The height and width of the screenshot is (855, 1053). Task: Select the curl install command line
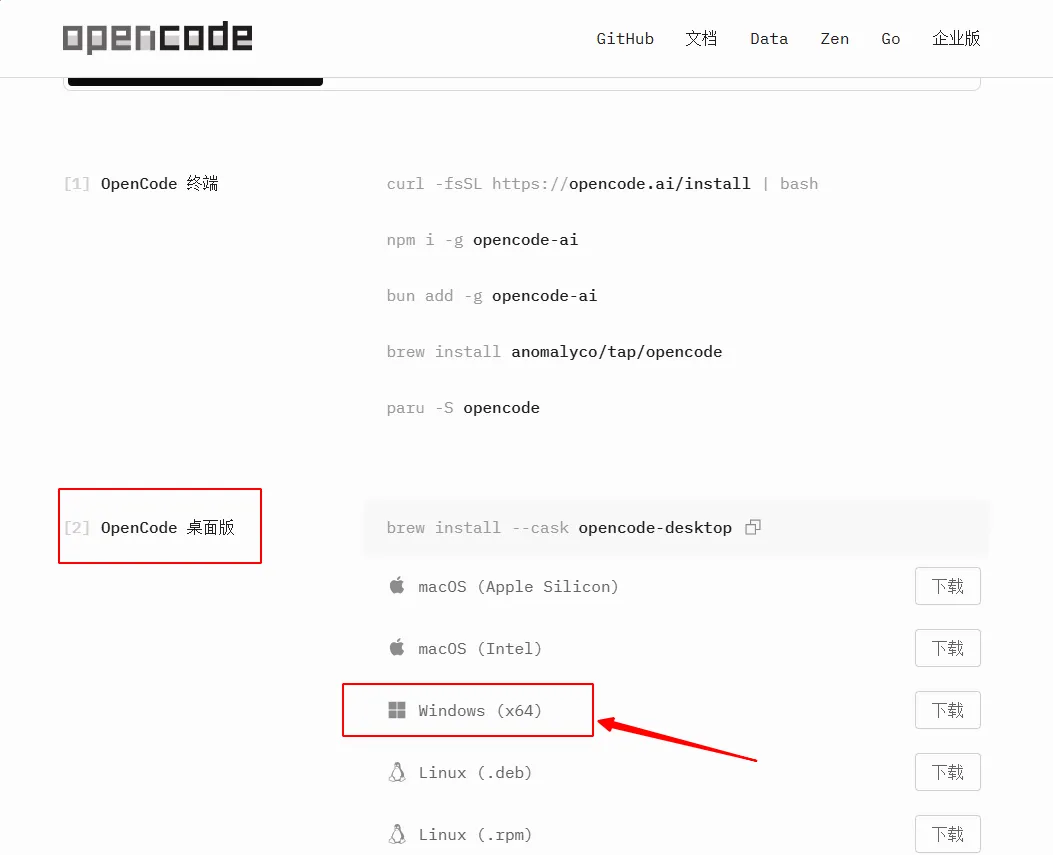(602, 184)
